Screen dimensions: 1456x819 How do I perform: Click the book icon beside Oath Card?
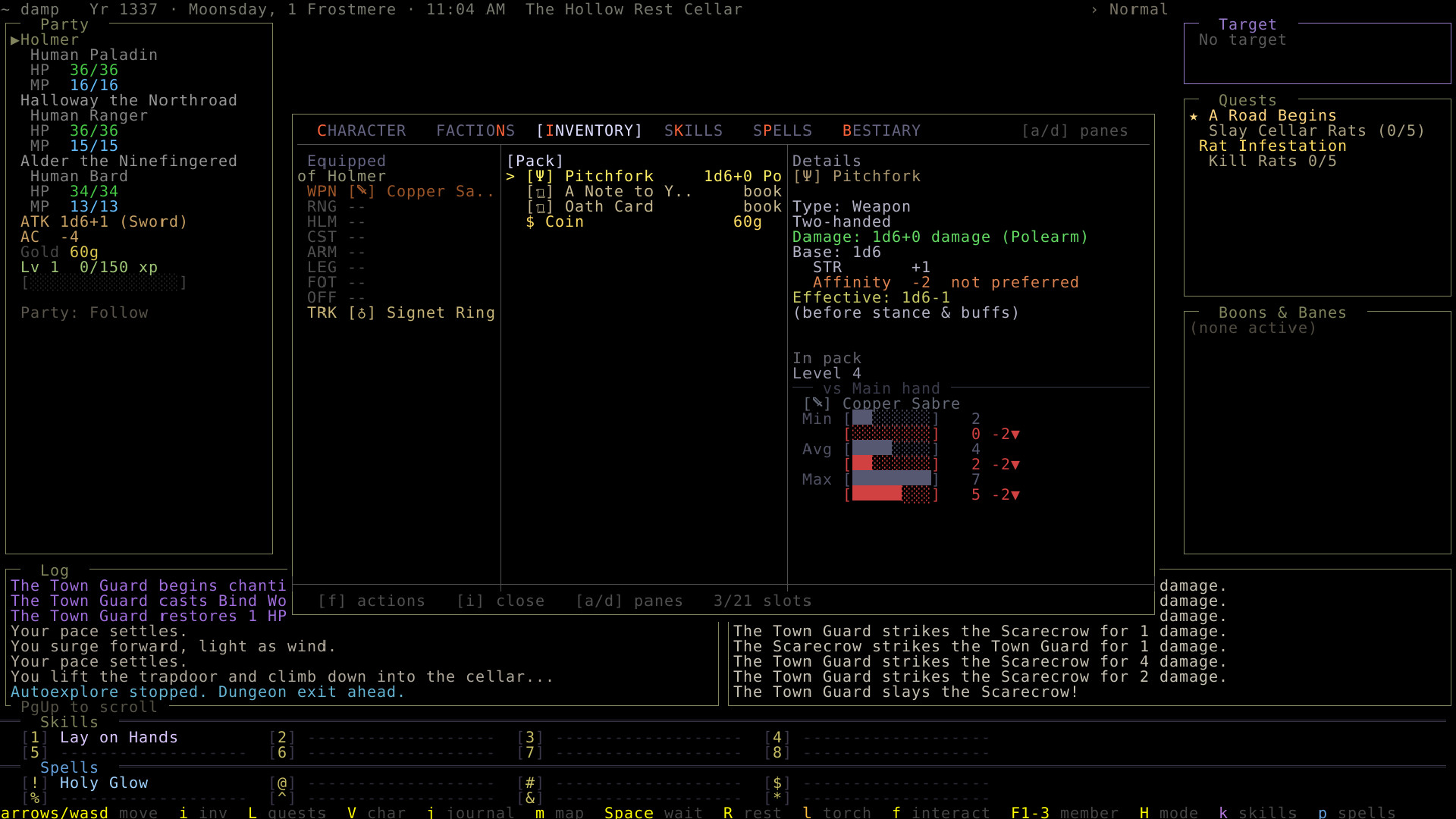pyautogui.click(x=539, y=206)
